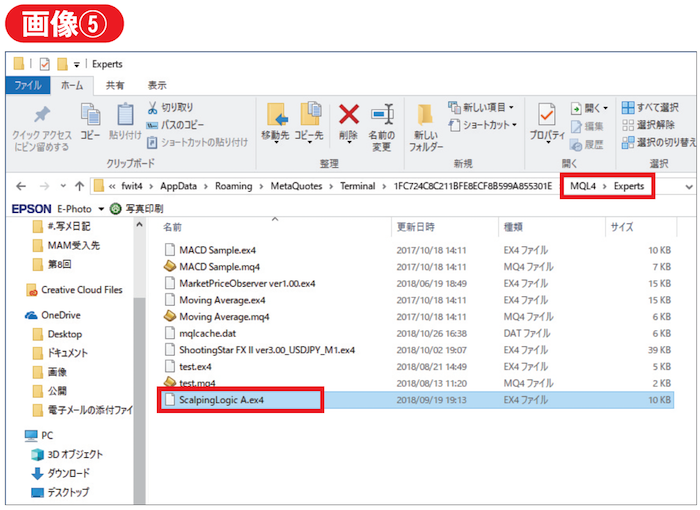This screenshot has height=510, width=700.
Task: Open Creative Cloud Files in sidebar
Action: tap(74, 290)
